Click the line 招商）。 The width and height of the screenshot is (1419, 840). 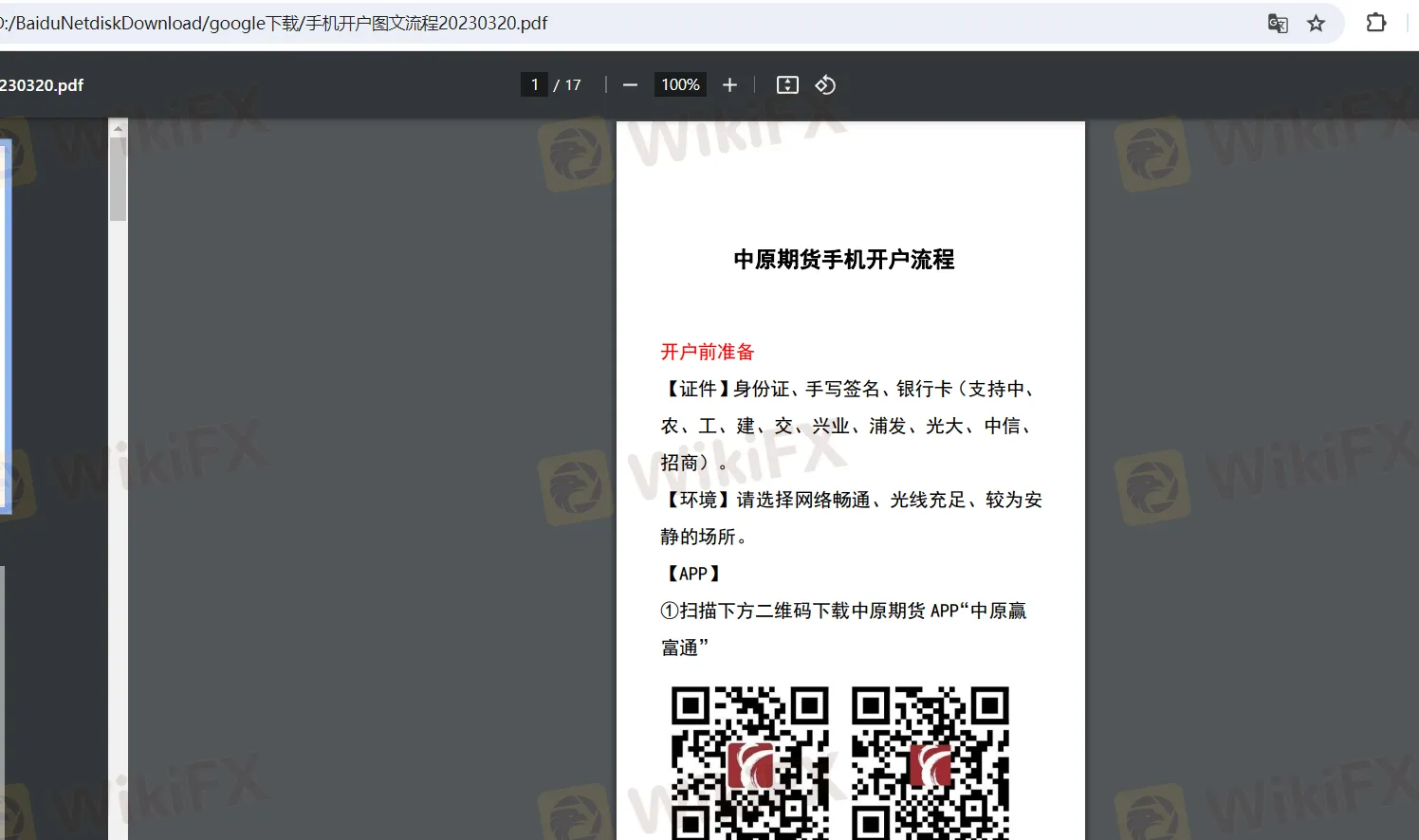tap(694, 463)
